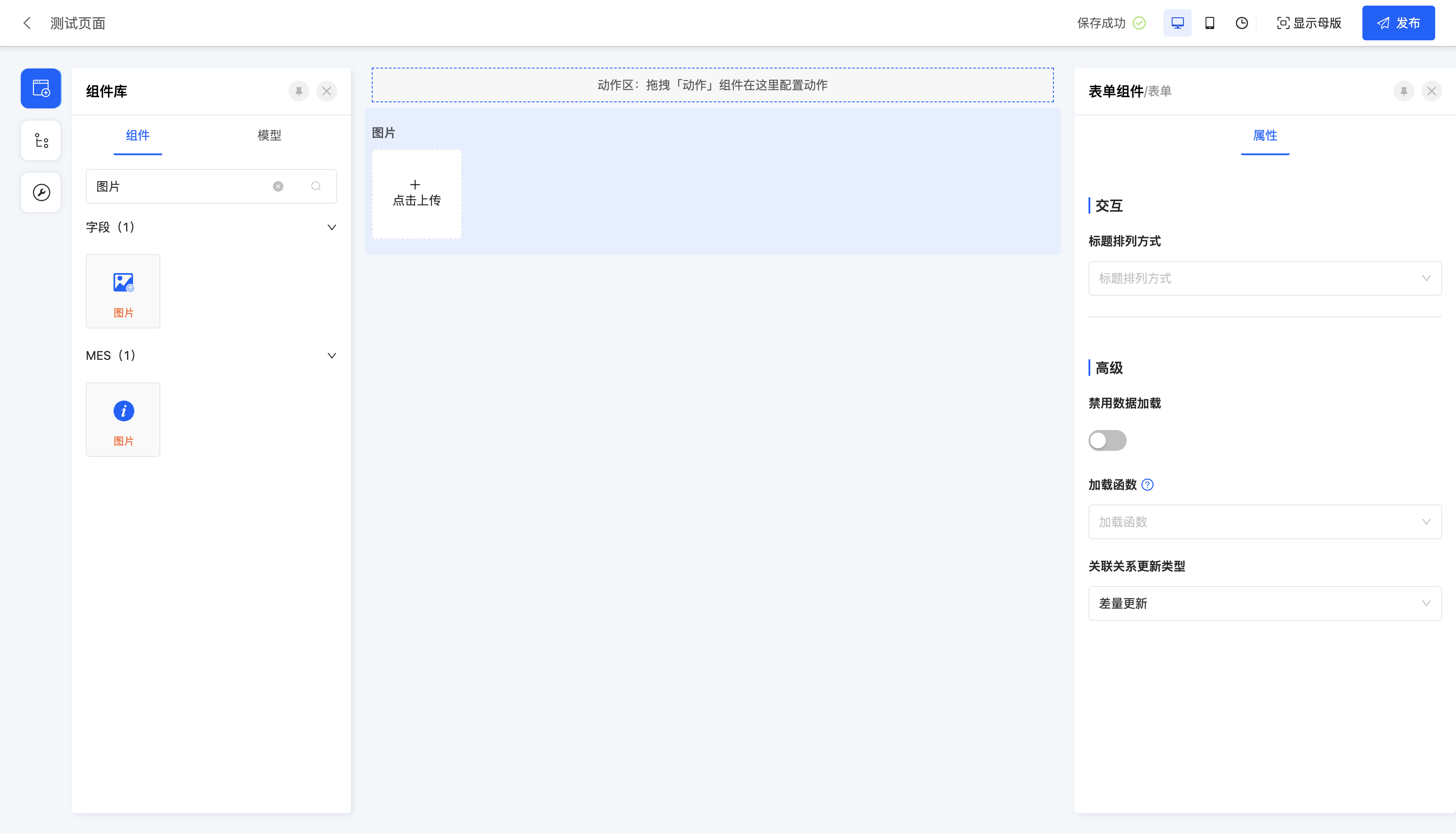Collapse the 字段 (1) section

[x=331, y=228]
